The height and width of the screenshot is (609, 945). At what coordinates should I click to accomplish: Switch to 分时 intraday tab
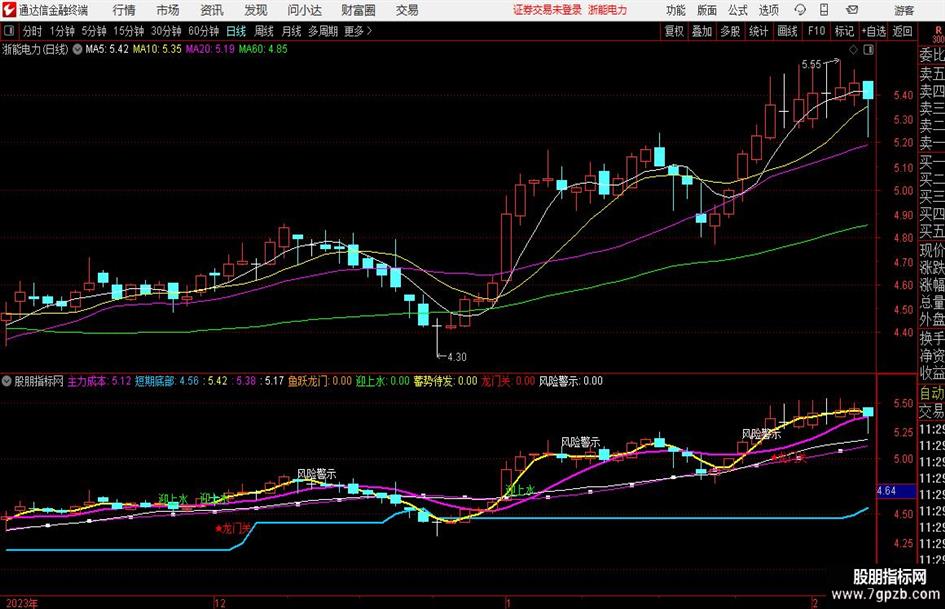pyautogui.click(x=33, y=31)
